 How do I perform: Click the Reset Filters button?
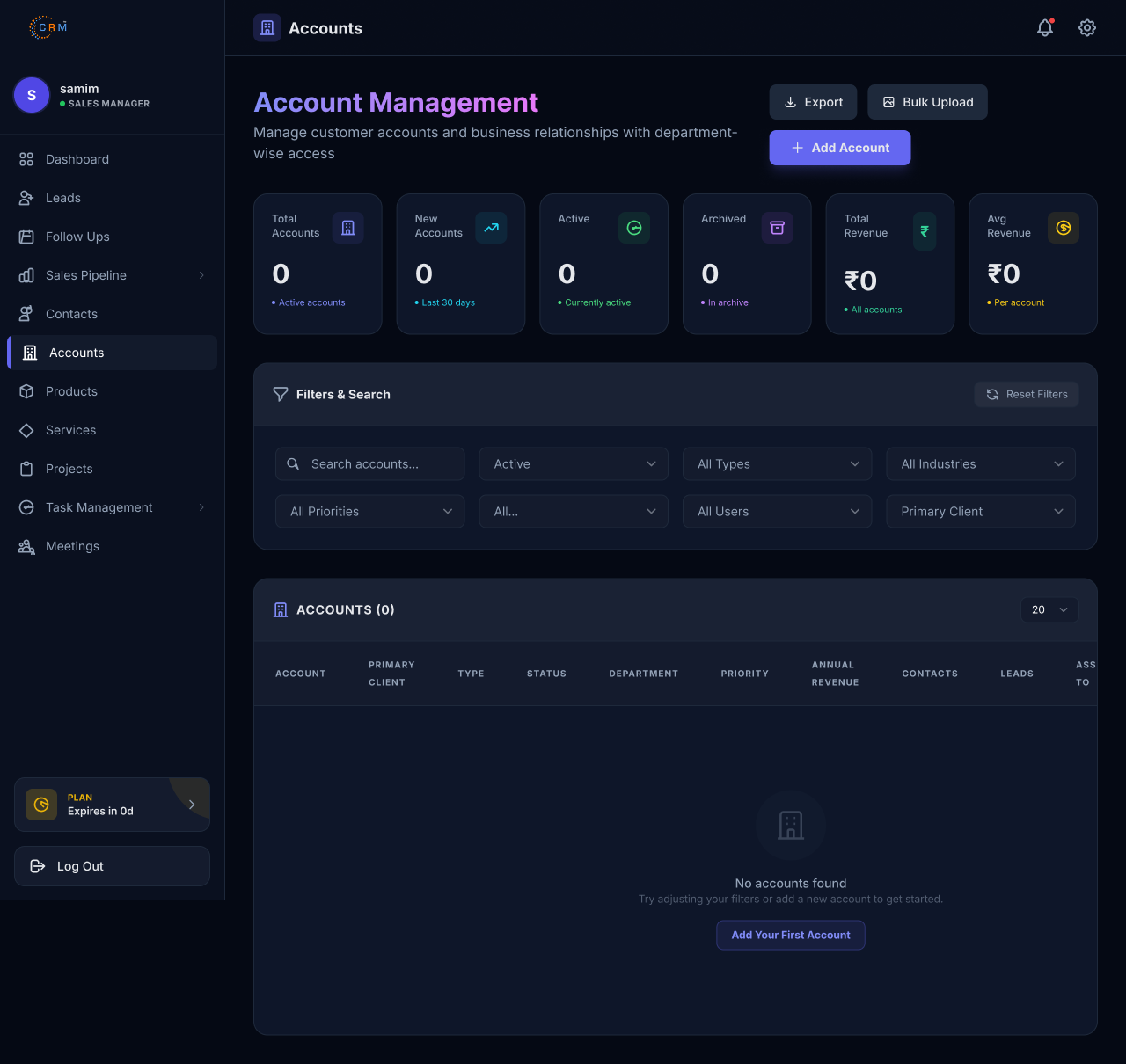point(1027,394)
